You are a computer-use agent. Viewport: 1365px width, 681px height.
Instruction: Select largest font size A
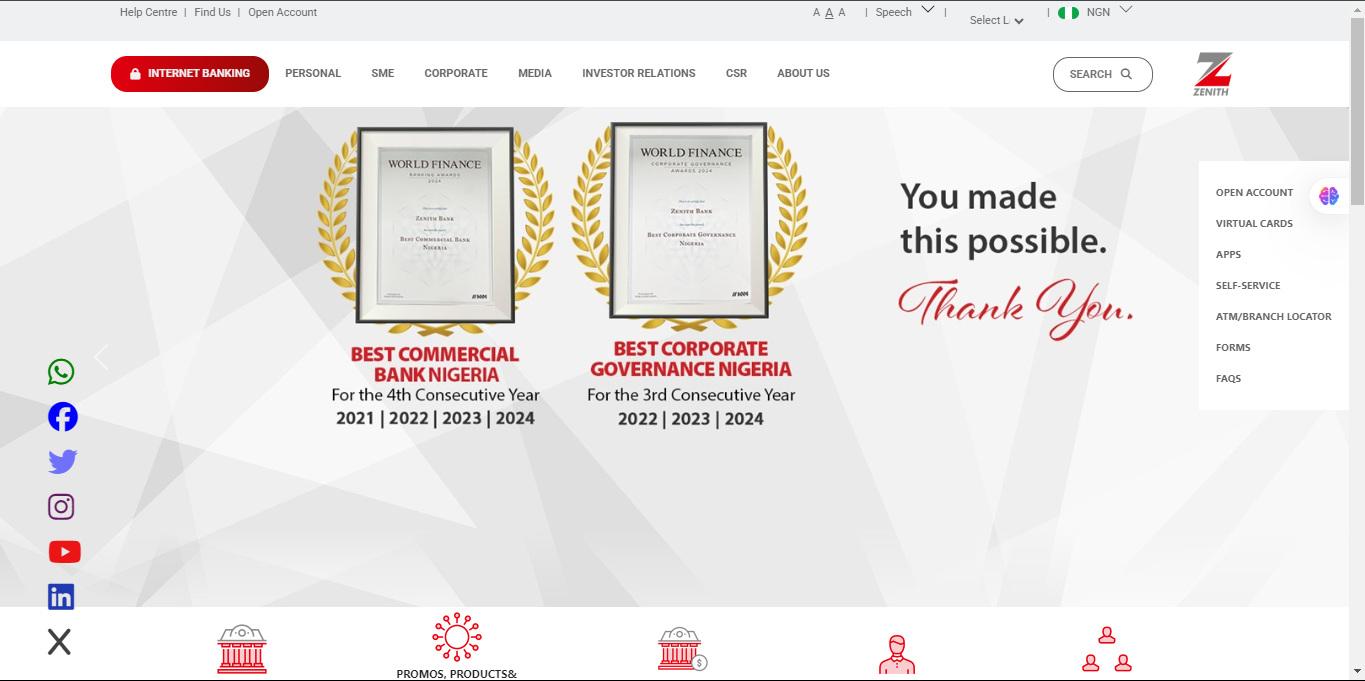point(842,12)
